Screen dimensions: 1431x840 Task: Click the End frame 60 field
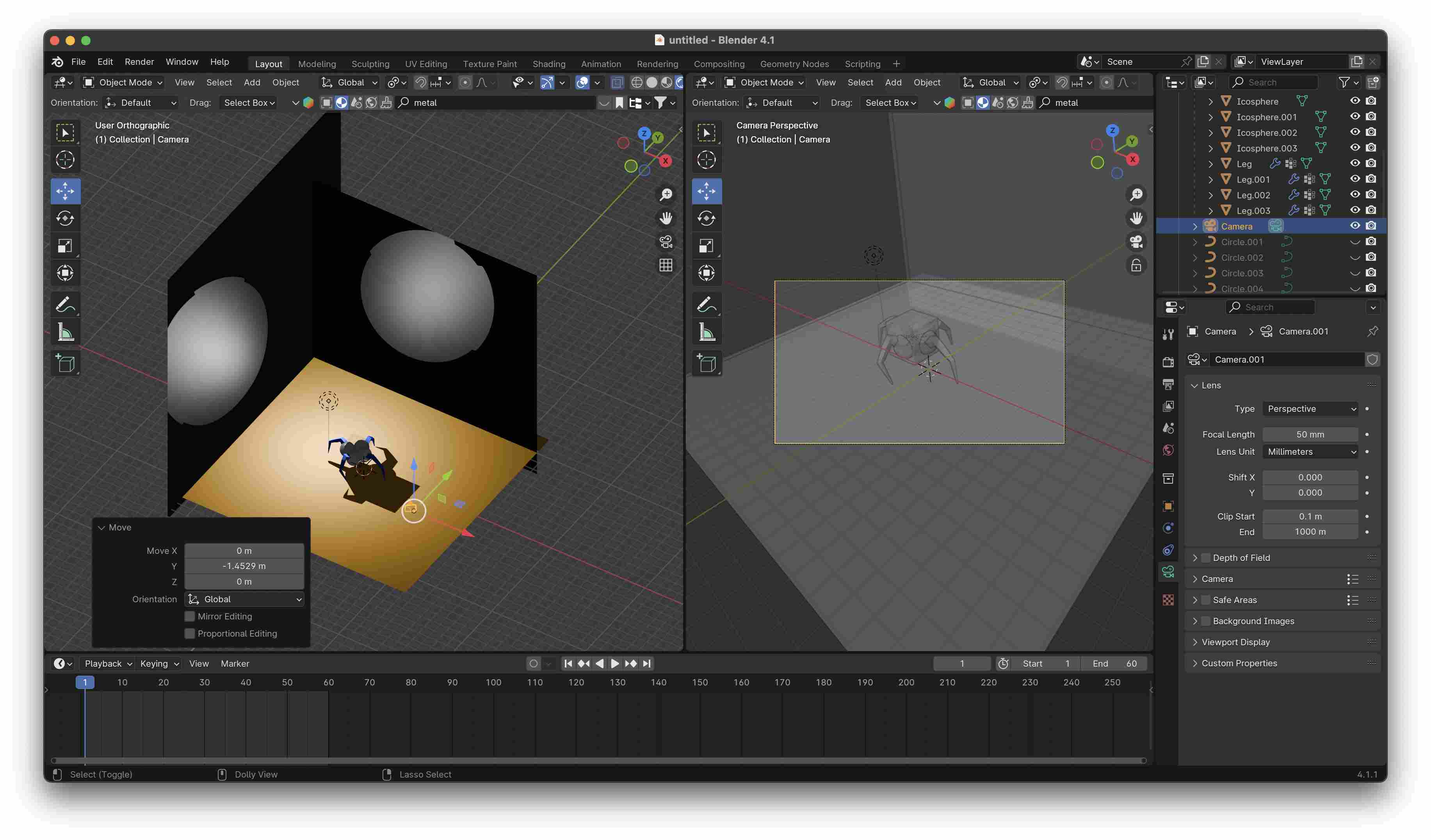[x=1114, y=663]
